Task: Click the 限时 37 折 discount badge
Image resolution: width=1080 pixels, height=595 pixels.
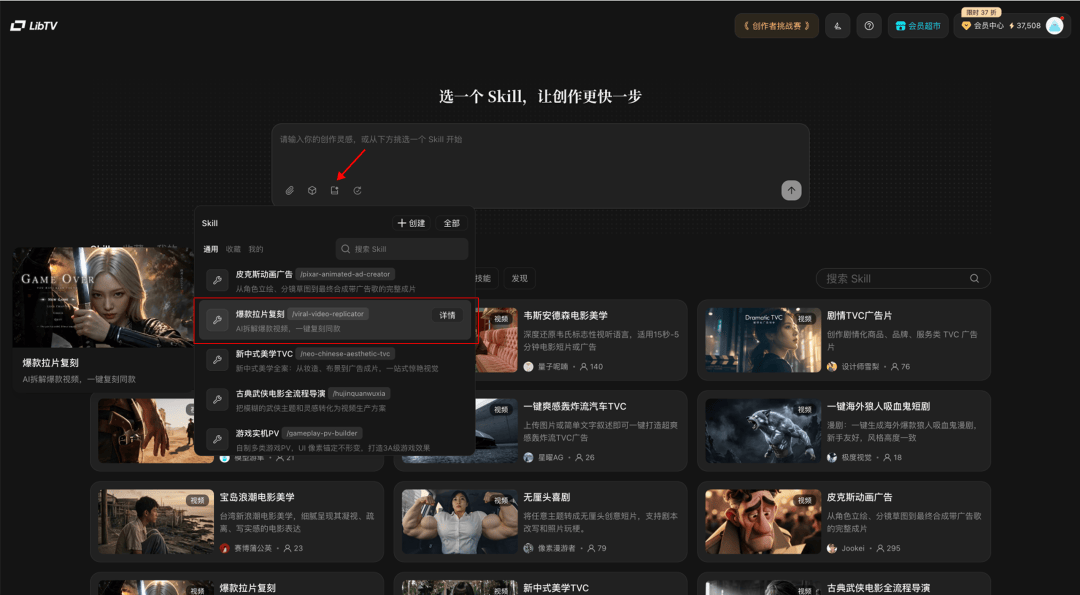Action: (981, 12)
